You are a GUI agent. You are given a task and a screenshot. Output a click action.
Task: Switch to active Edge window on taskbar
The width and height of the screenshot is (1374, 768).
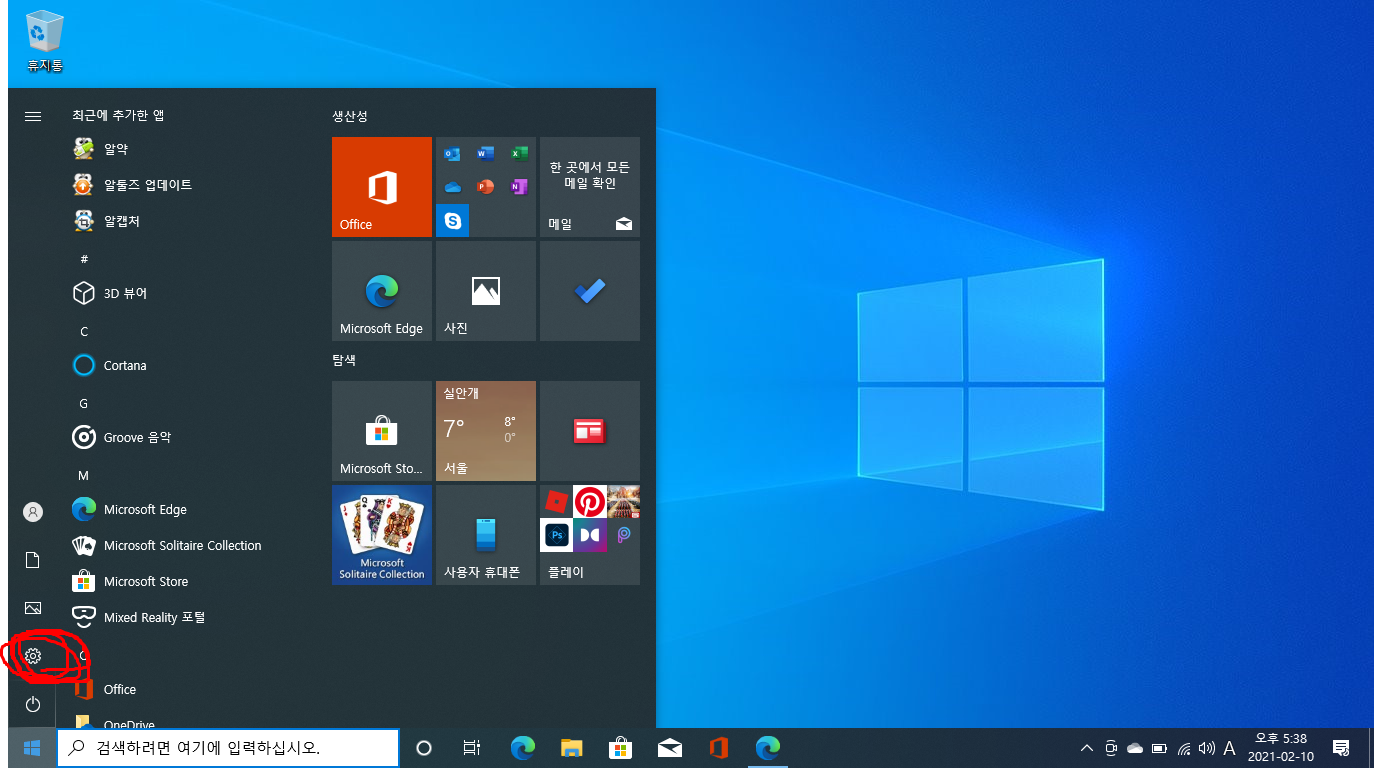(767, 747)
